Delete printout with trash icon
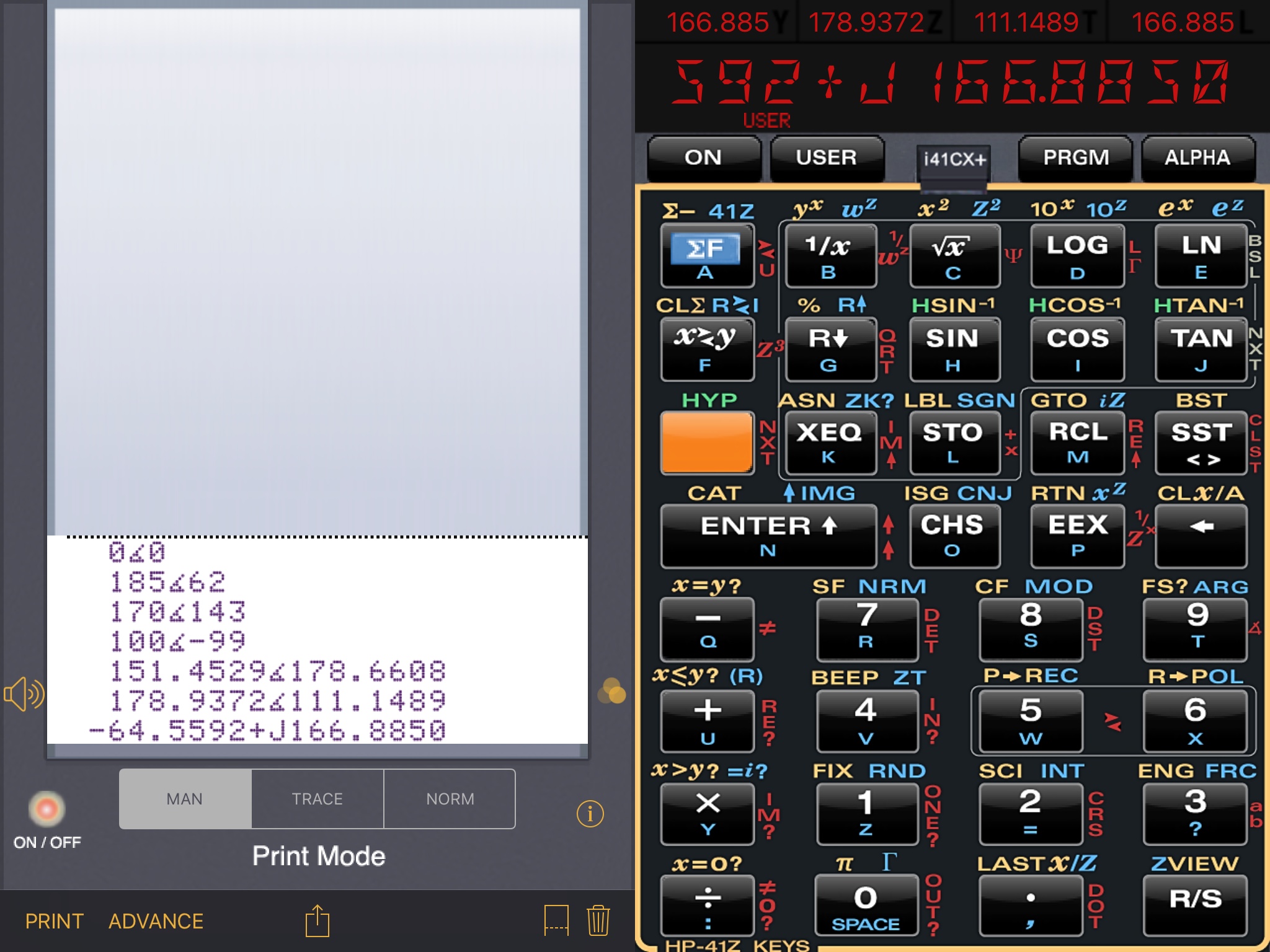This screenshot has width=1270, height=952. [x=598, y=920]
